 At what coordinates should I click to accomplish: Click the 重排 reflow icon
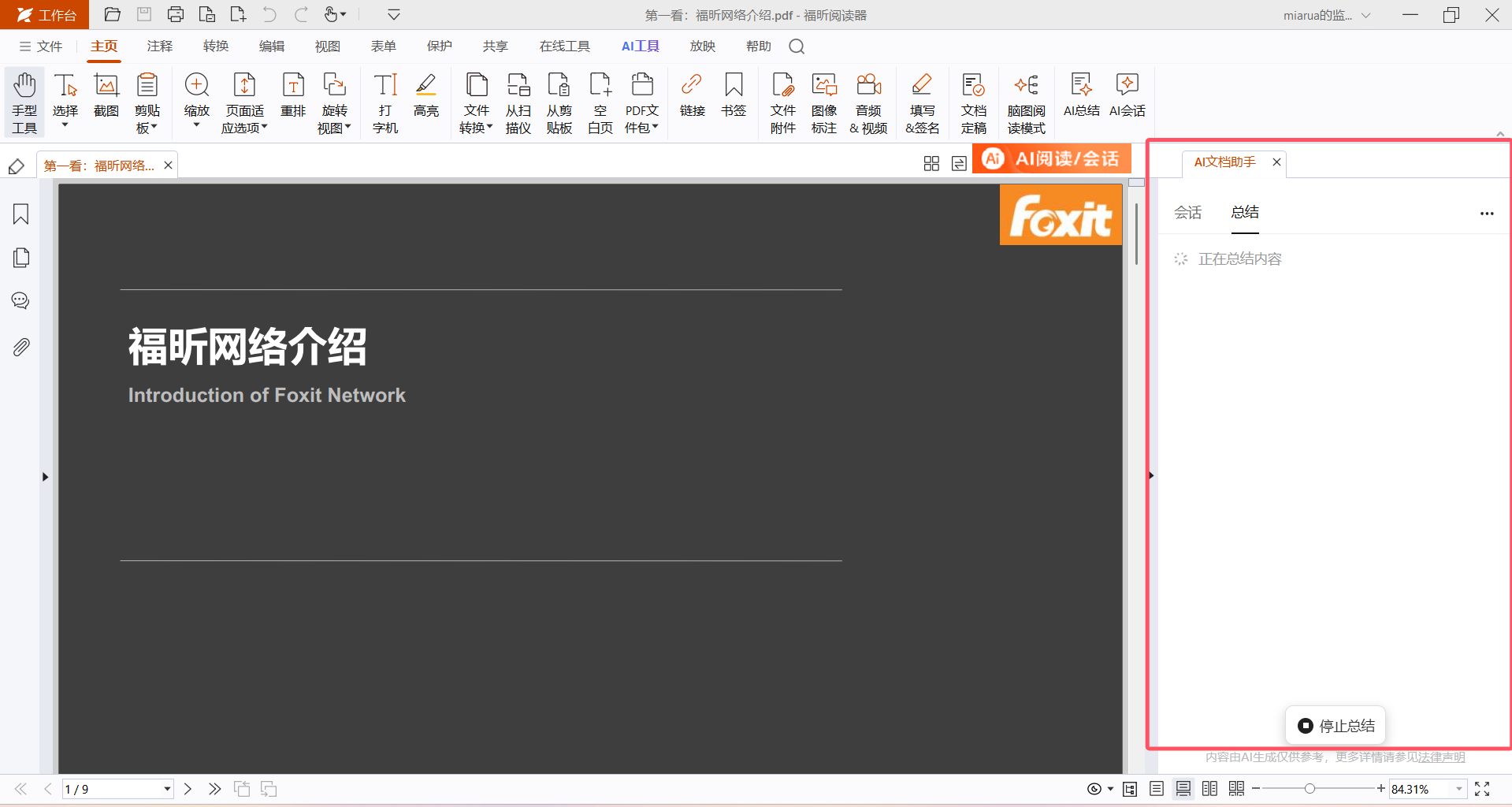tap(293, 95)
